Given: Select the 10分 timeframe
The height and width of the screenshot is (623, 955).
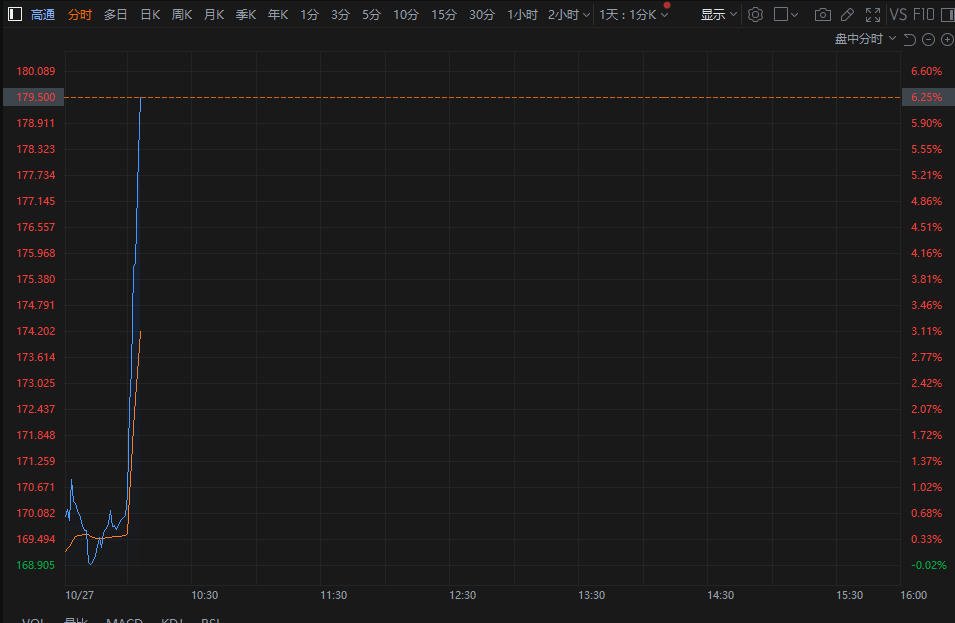Looking at the screenshot, I should (406, 14).
